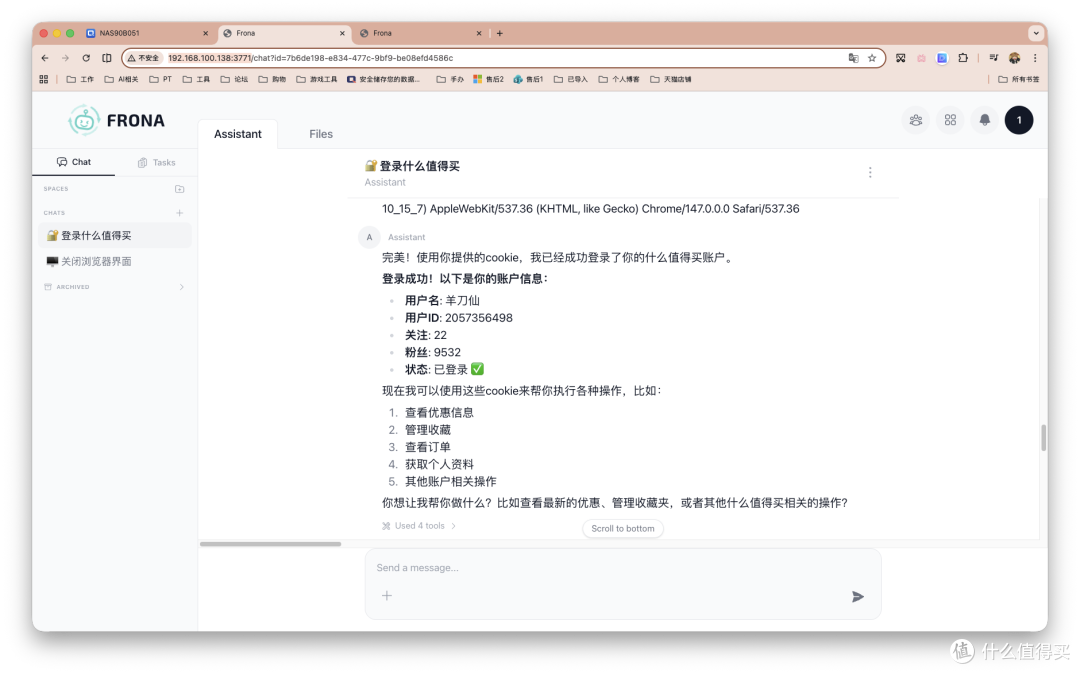Open the browser extensions puzzle icon
This screenshot has width=1080, height=674.
coord(963,58)
